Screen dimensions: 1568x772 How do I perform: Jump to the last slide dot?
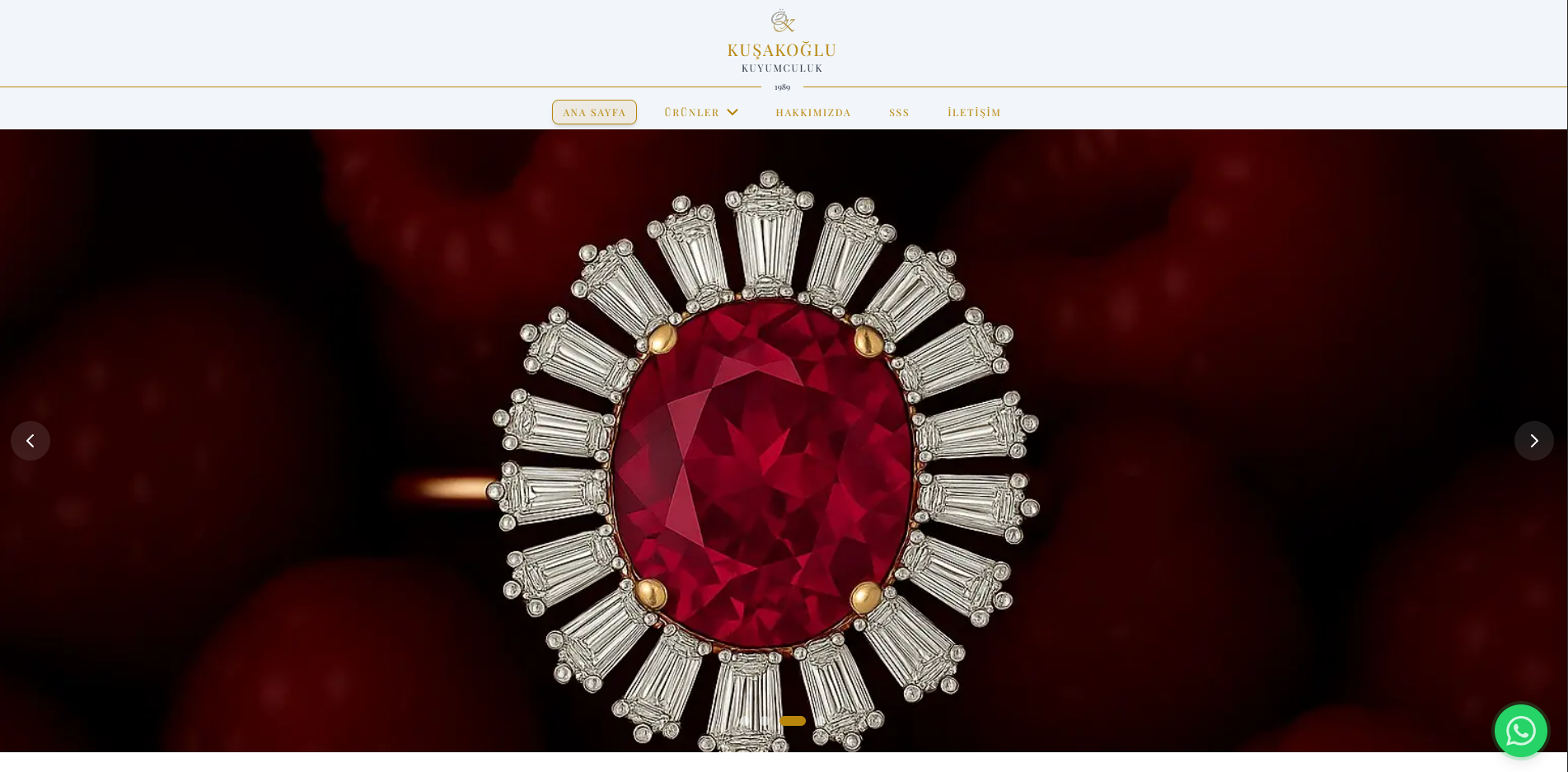[793, 721]
